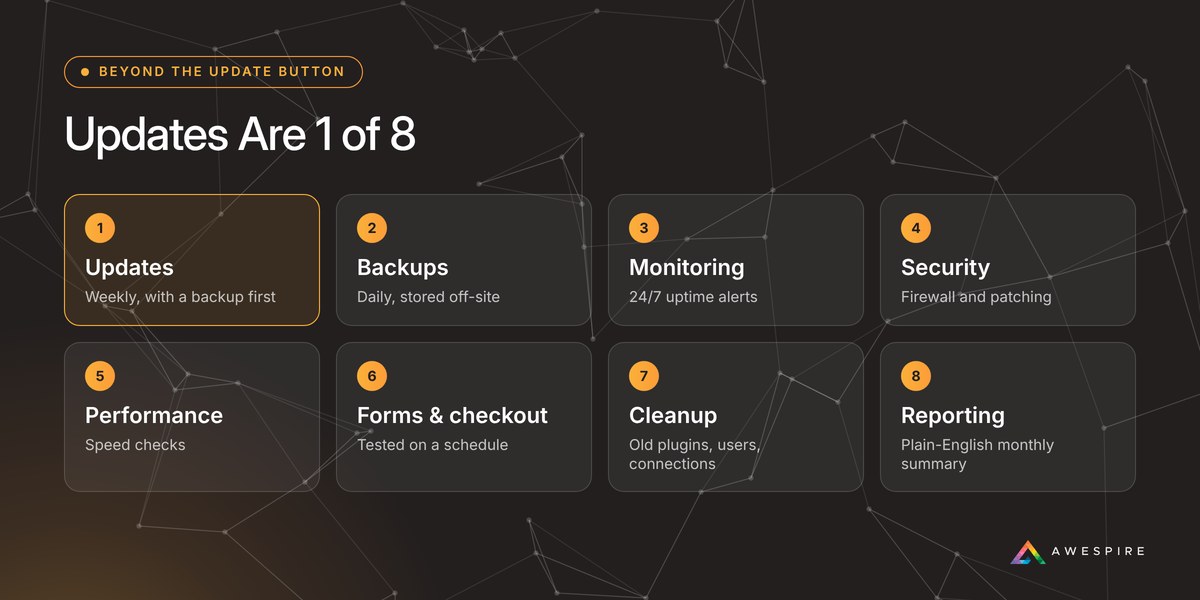1200x600 pixels.
Task: Click the number 4 orange circle badge
Action: 916,228
